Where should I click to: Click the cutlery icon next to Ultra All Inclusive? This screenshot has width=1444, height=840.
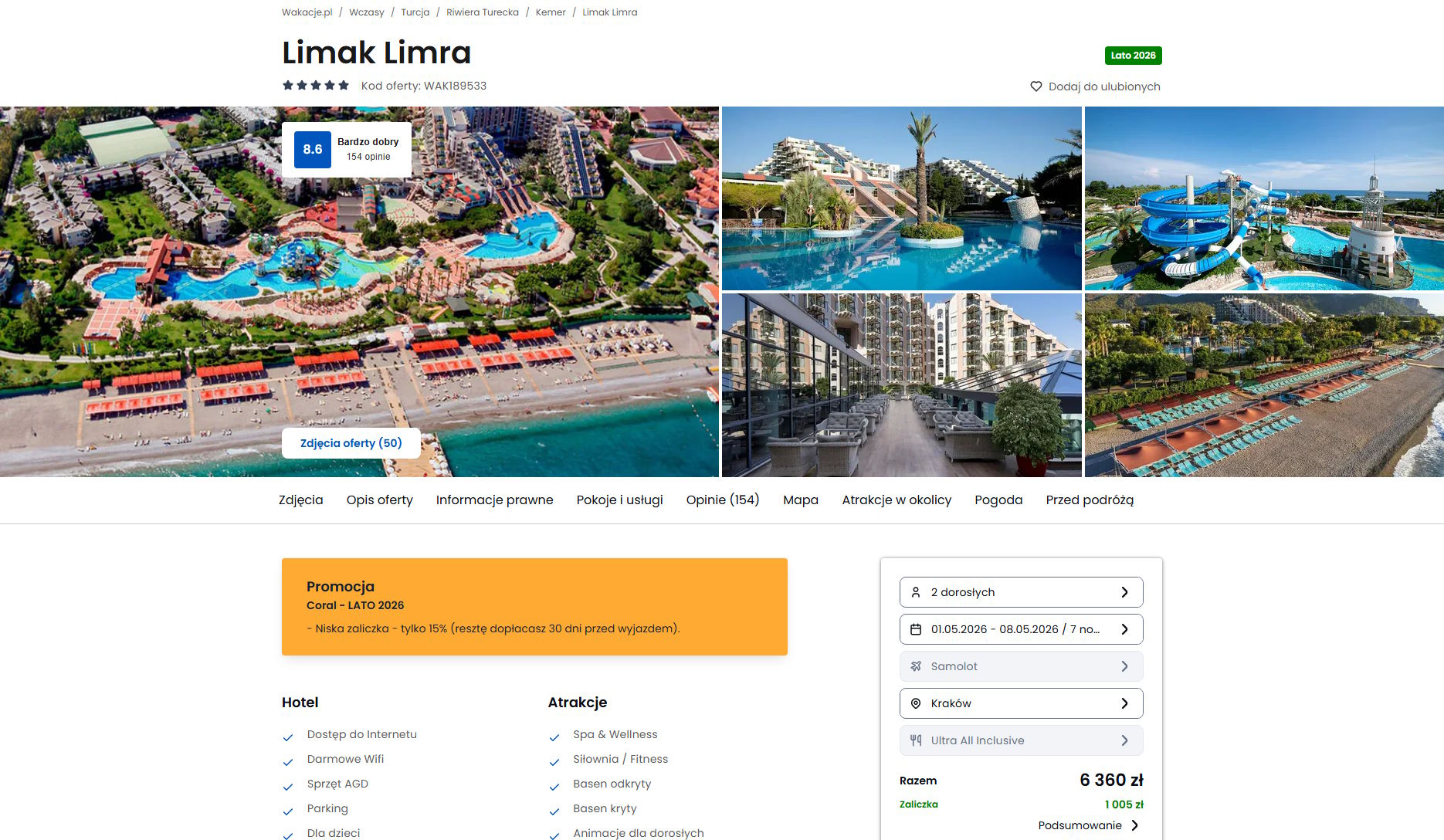pos(916,740)
